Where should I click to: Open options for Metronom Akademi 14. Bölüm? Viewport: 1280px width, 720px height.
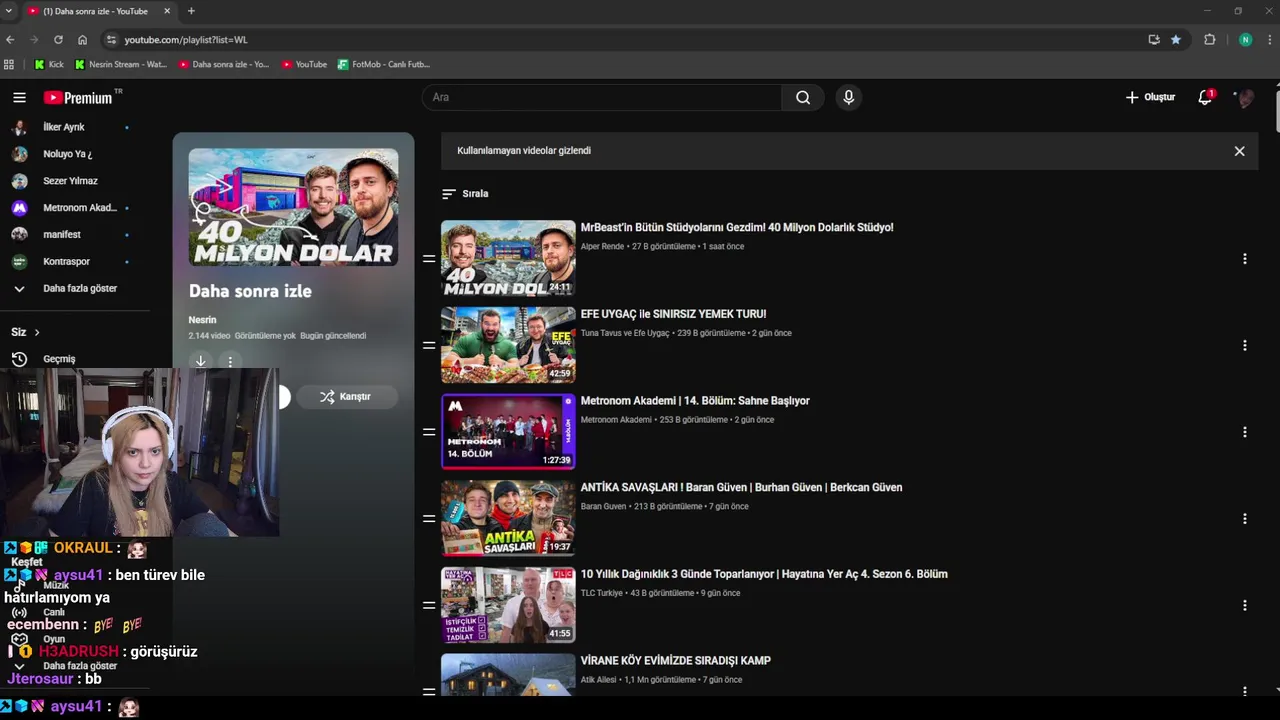1245,432
